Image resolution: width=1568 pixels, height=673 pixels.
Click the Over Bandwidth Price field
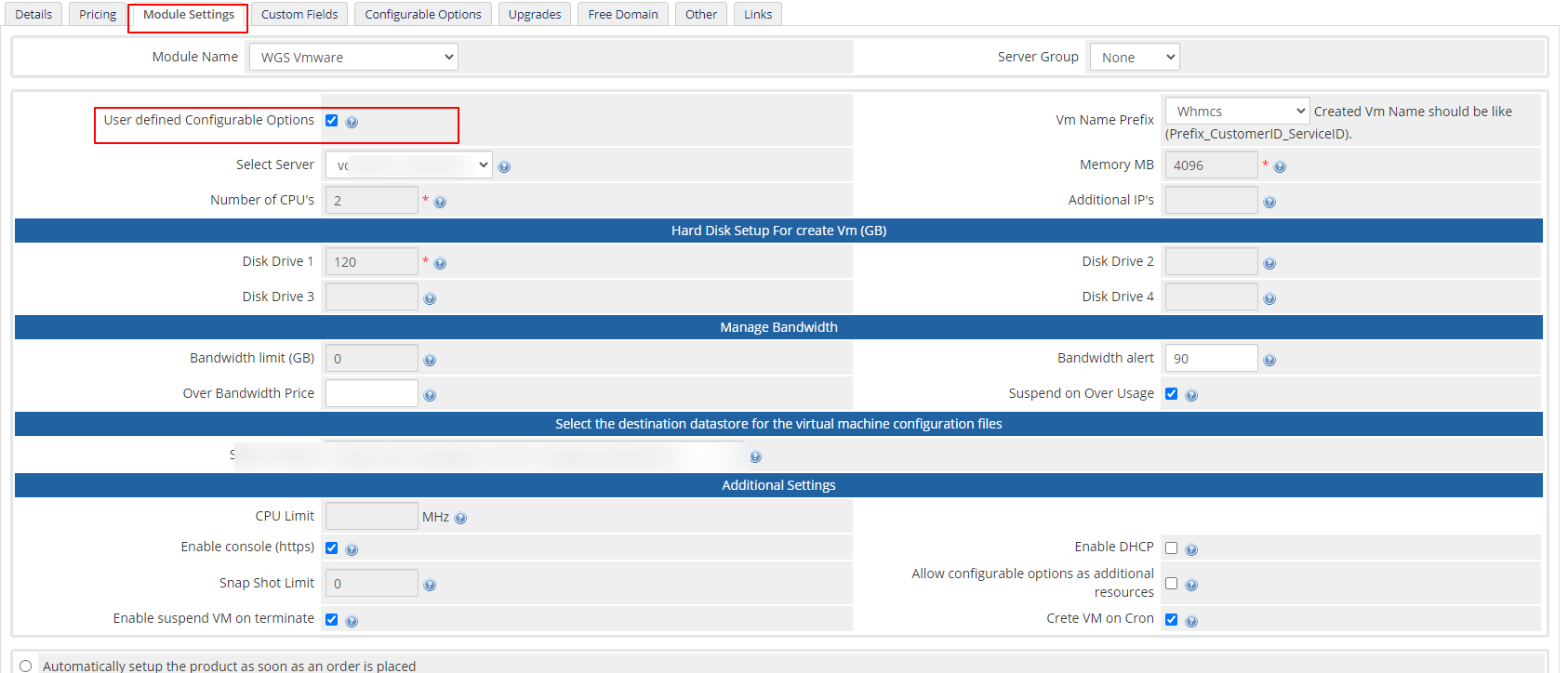click(371, 394)
